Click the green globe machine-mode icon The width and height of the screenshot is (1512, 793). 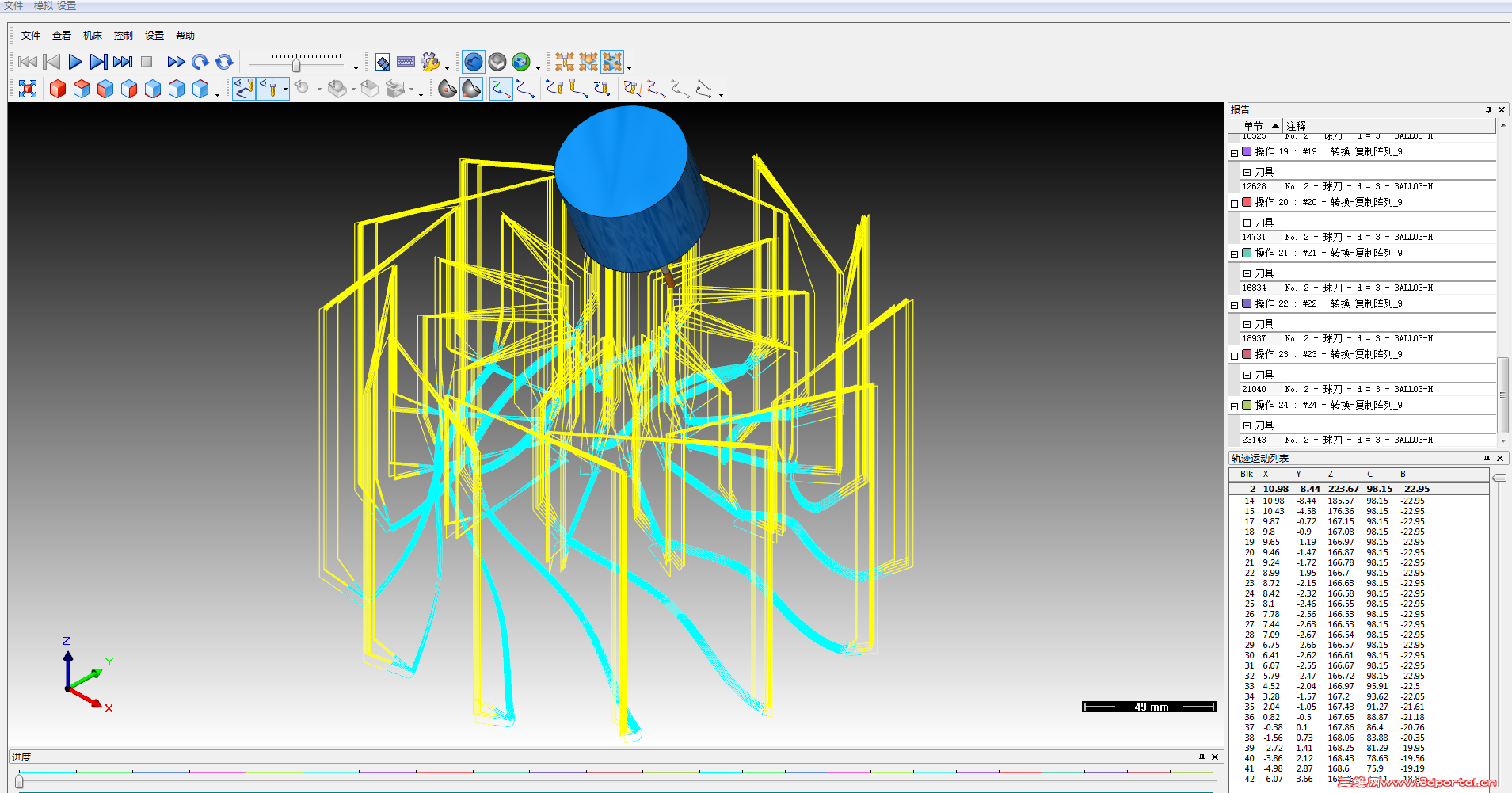pyautogui.click(x=521, y=62)
